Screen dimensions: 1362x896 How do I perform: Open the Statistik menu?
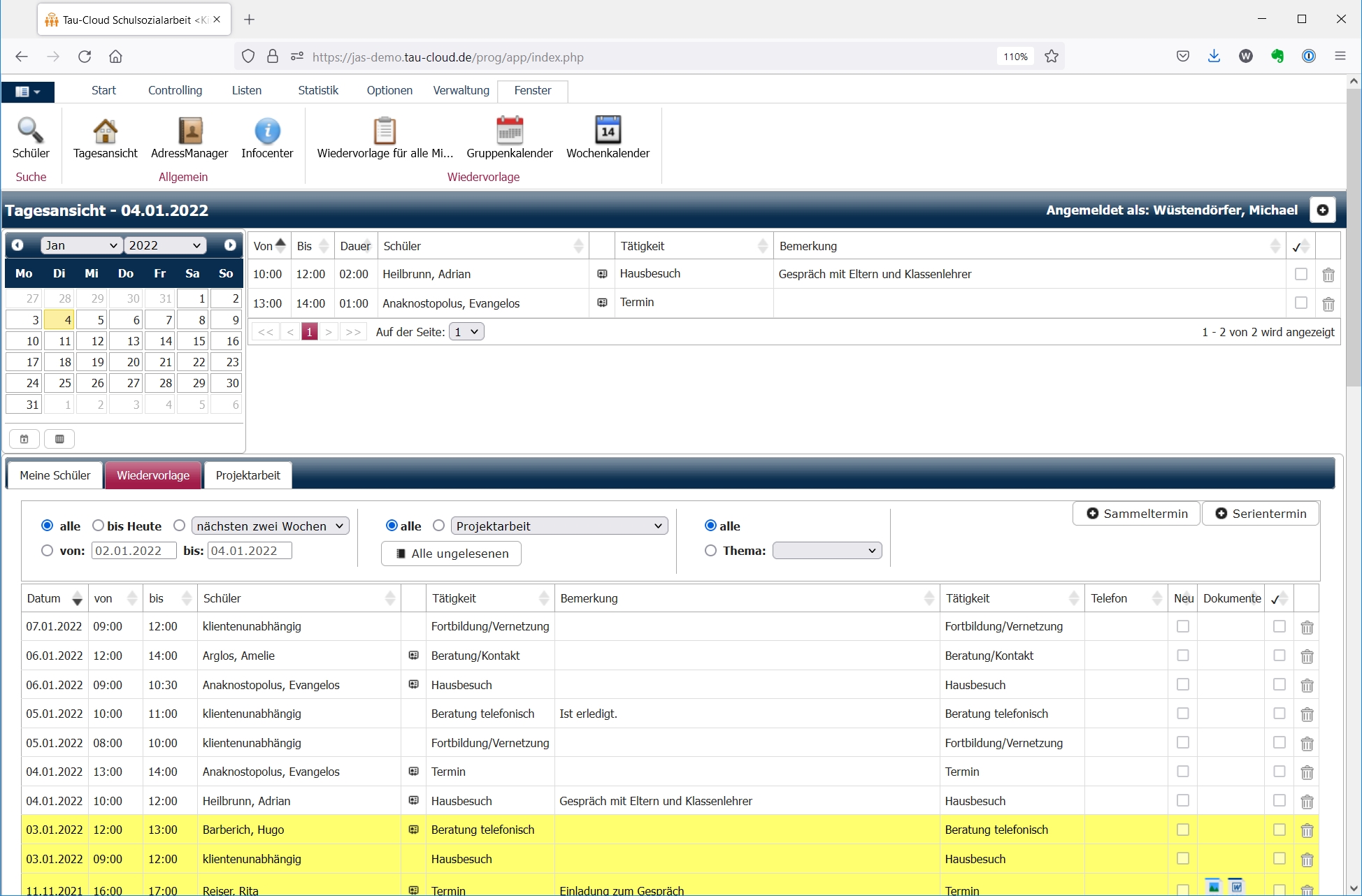pos(317,90)
